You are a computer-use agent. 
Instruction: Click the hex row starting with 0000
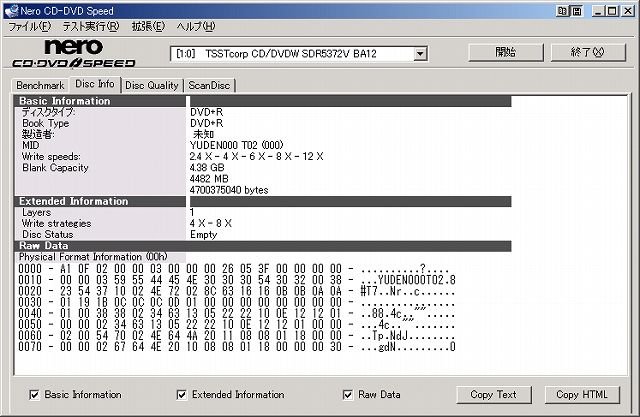(233, 268)
